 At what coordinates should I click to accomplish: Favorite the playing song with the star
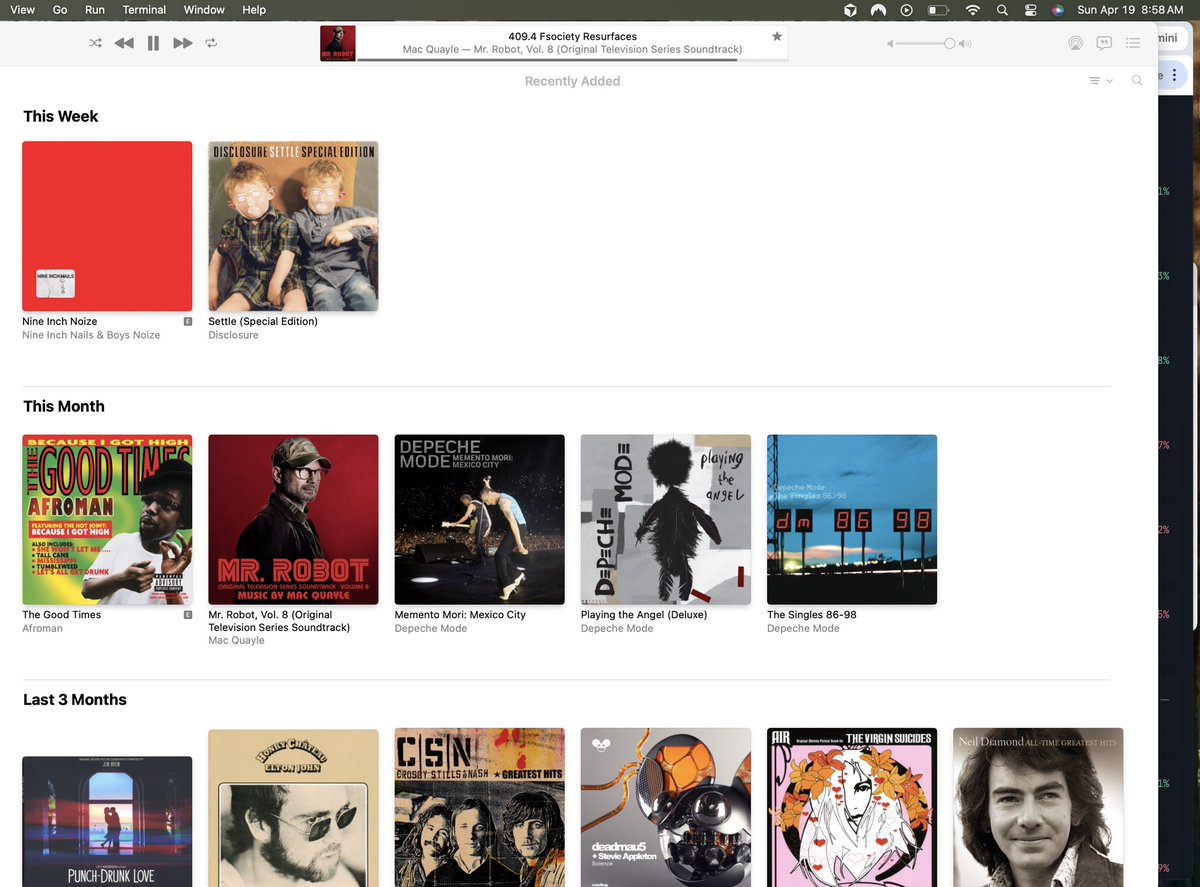coord(777,37)
